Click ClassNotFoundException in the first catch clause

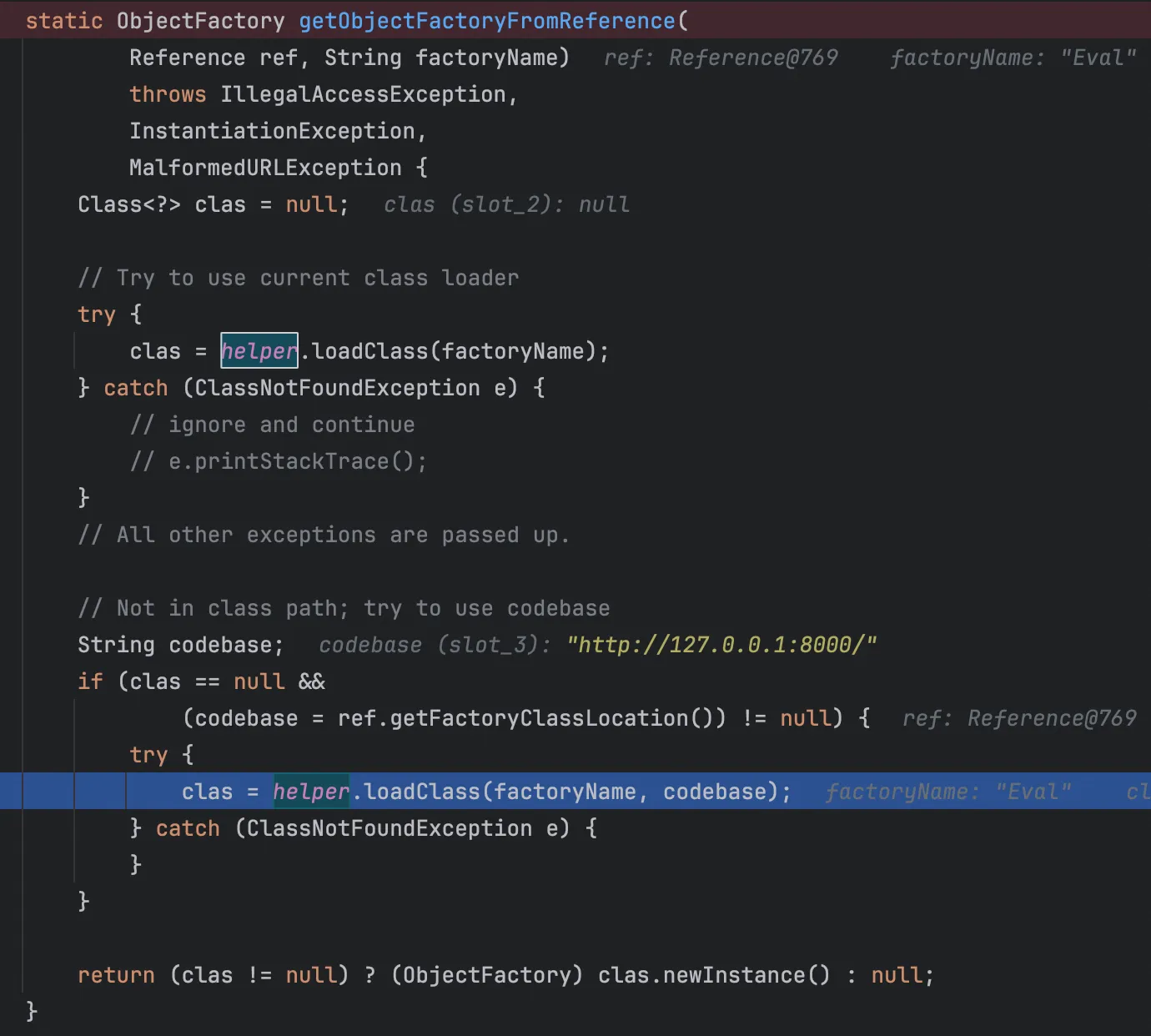click(x=337, y=388)
